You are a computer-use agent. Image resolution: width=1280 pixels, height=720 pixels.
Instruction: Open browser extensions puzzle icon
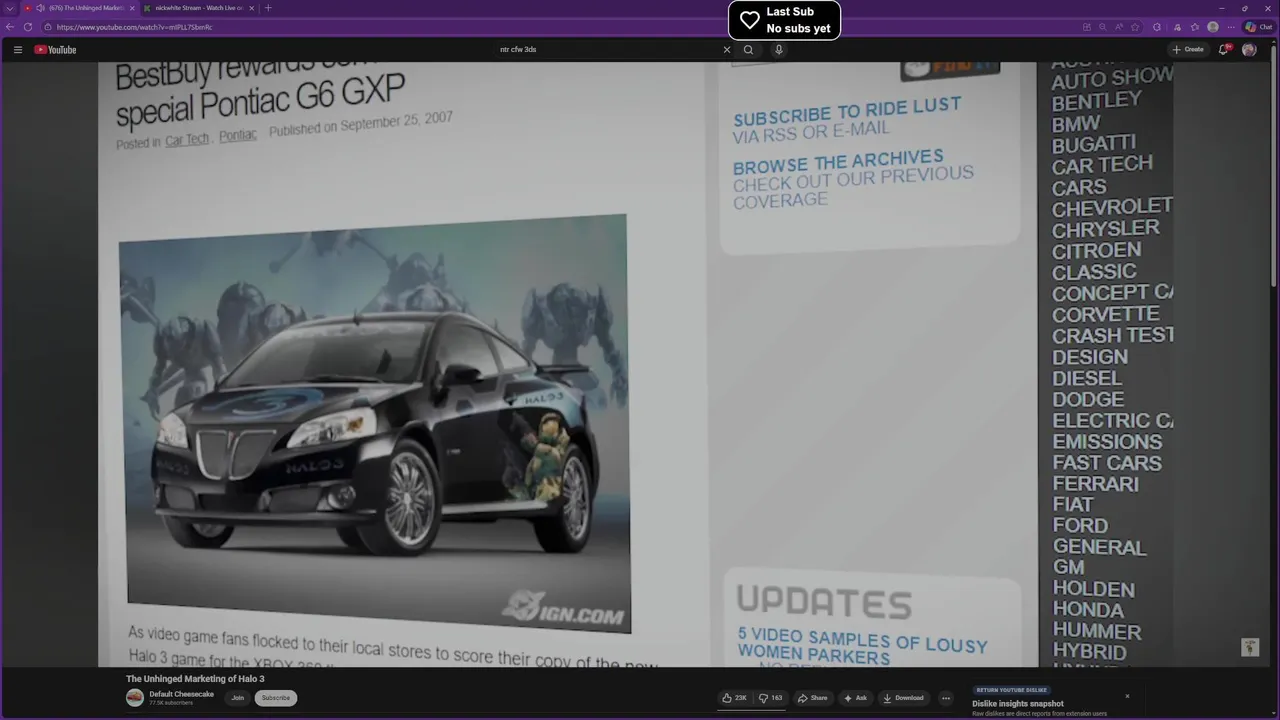coord(1157,27)
